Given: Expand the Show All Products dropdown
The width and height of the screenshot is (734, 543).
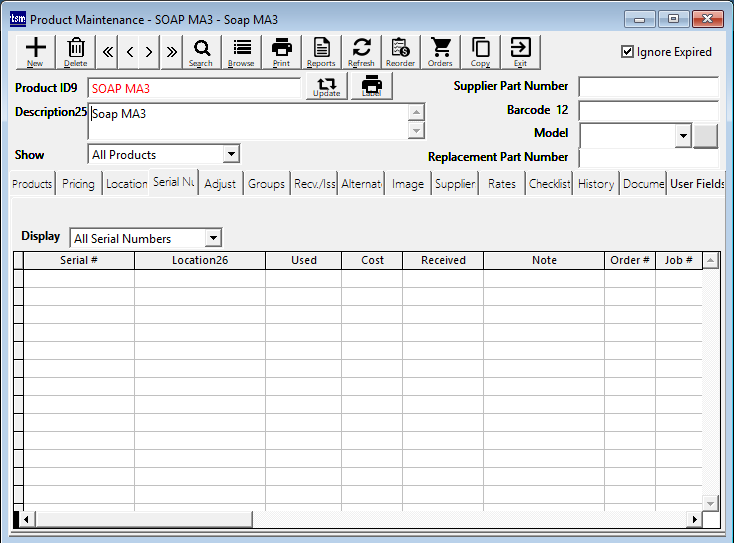Looking at the screenshot, I should coord(231,154).
